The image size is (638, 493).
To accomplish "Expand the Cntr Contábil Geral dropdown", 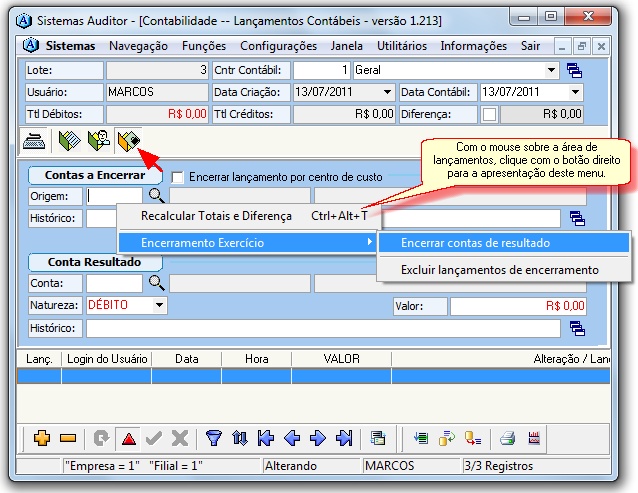I will pyautogui.click(x=551, y=70).
